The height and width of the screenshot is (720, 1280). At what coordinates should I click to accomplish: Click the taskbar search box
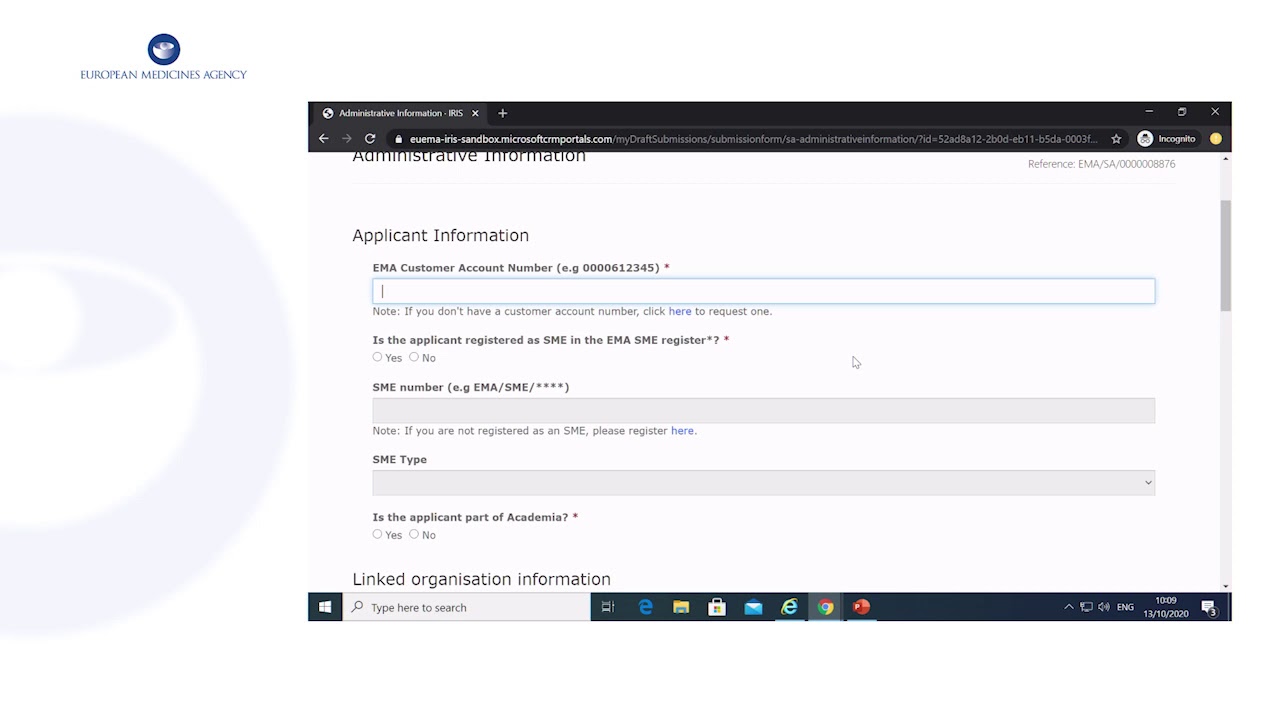click(x=466, y=607)
